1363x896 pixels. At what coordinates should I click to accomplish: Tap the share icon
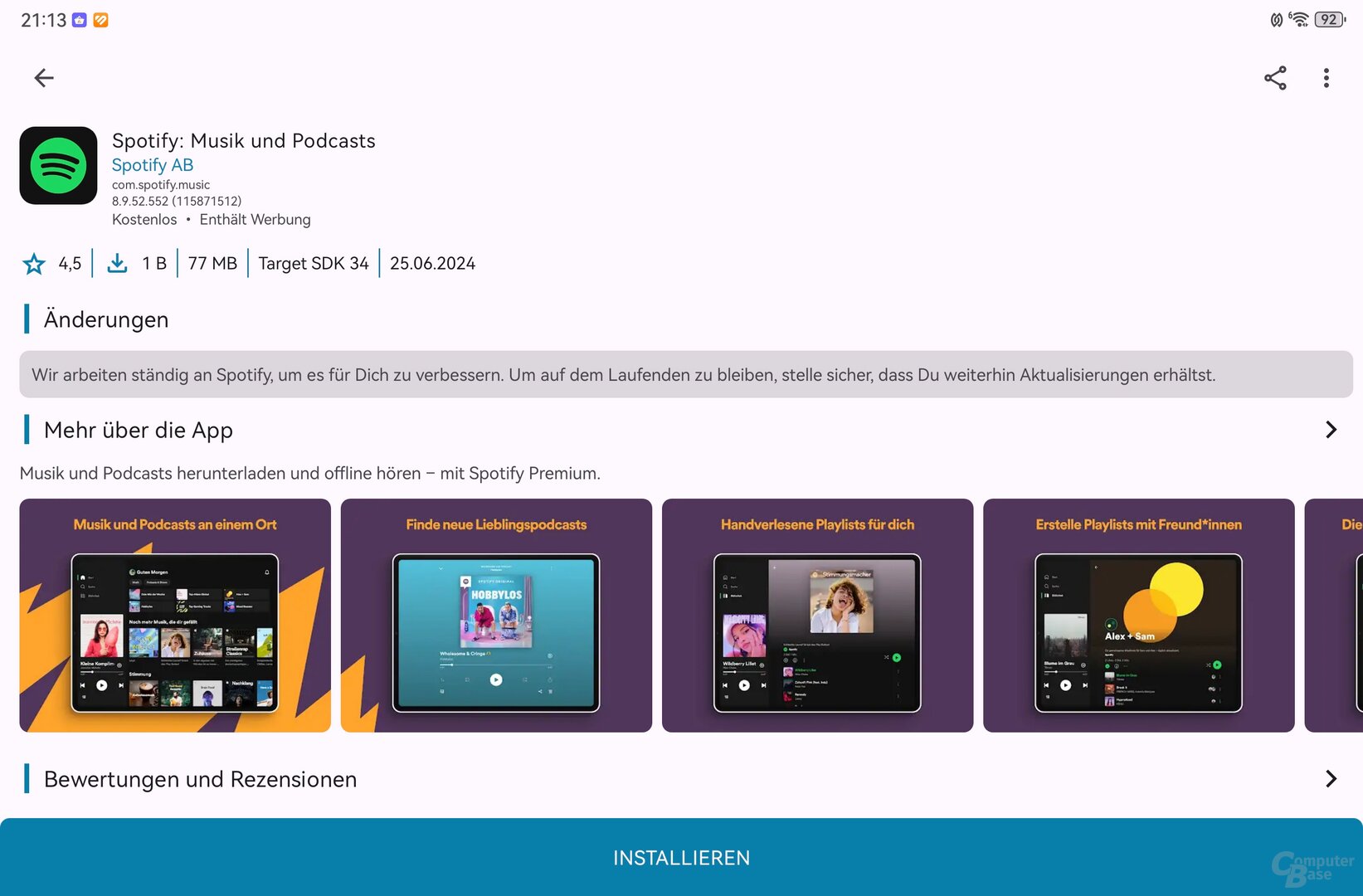(1275, 78)
